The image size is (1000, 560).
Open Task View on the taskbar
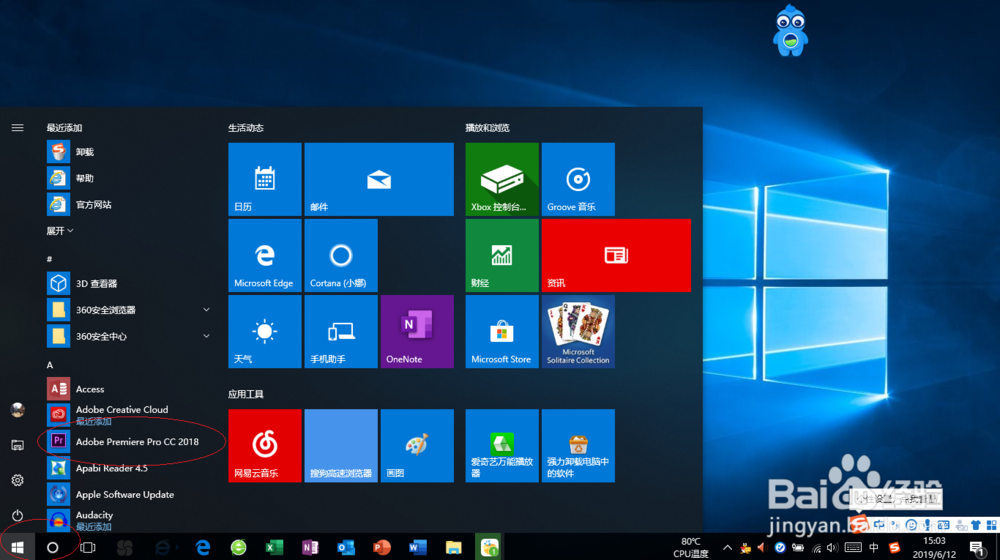pos(88,547)
